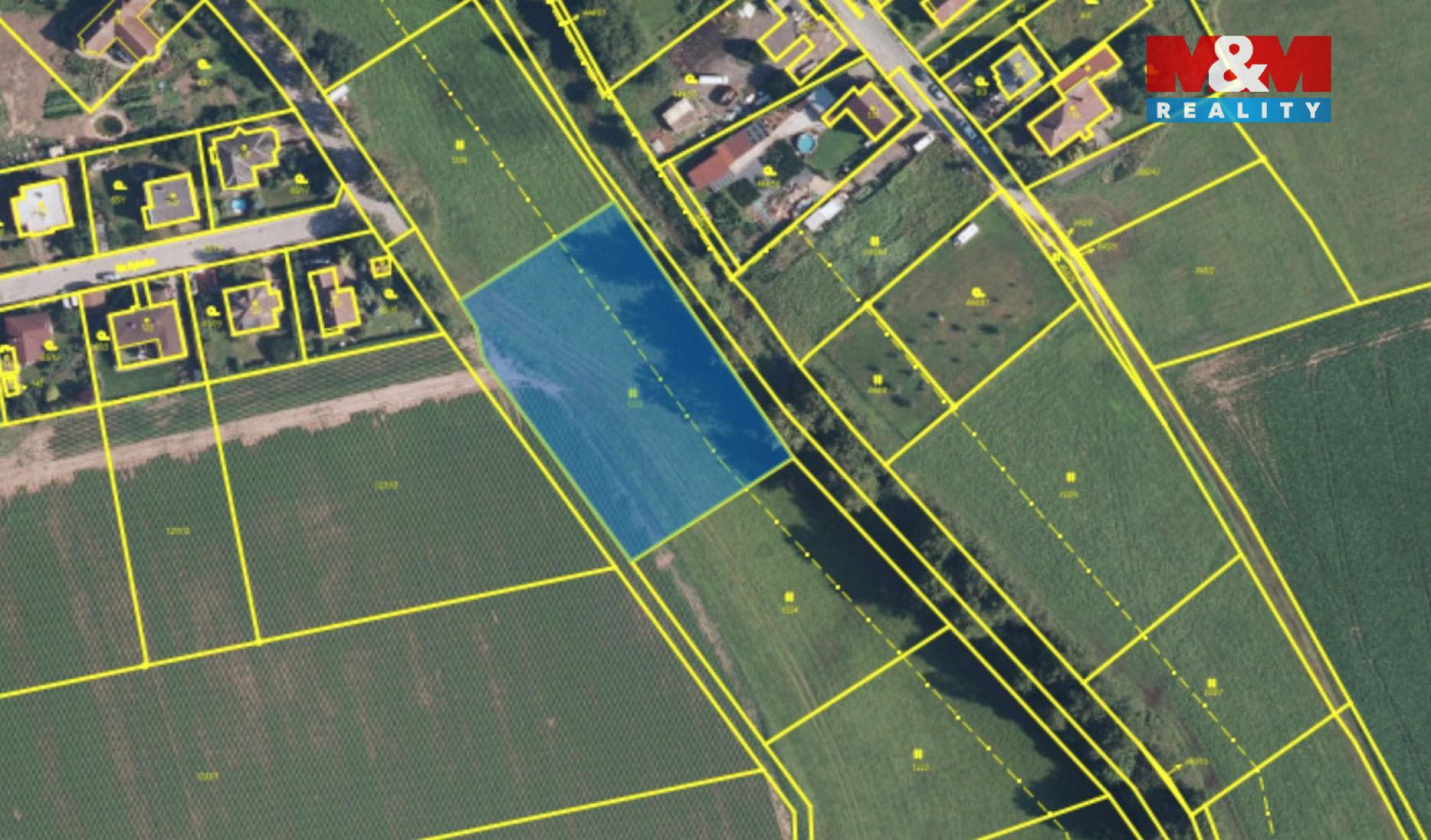Click the arrow-pointed parcel number near the bottom tree line
This screenshot has width=1431, height=840.
pos(1196,761)
